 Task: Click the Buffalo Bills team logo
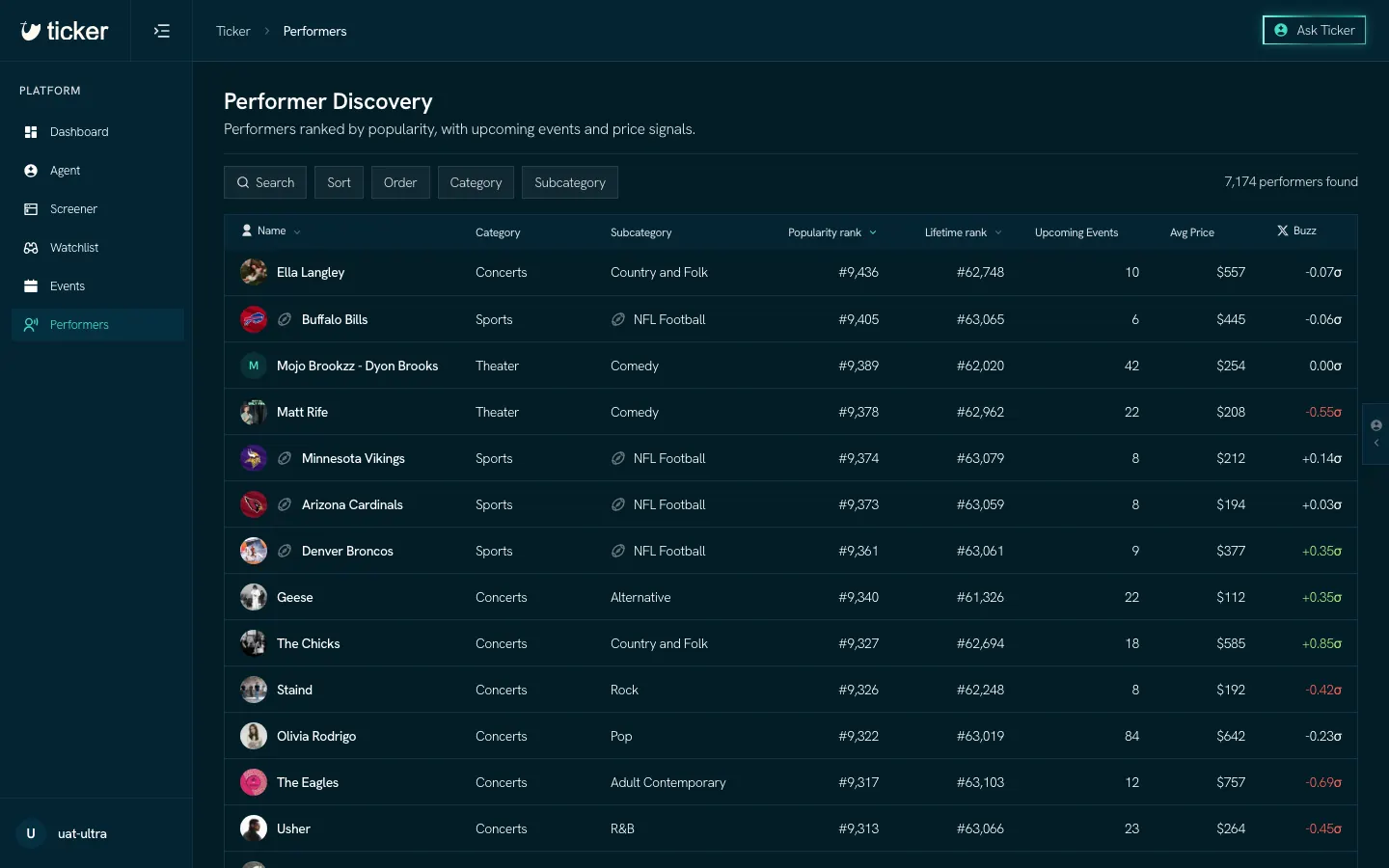click(x=254, y=319)
